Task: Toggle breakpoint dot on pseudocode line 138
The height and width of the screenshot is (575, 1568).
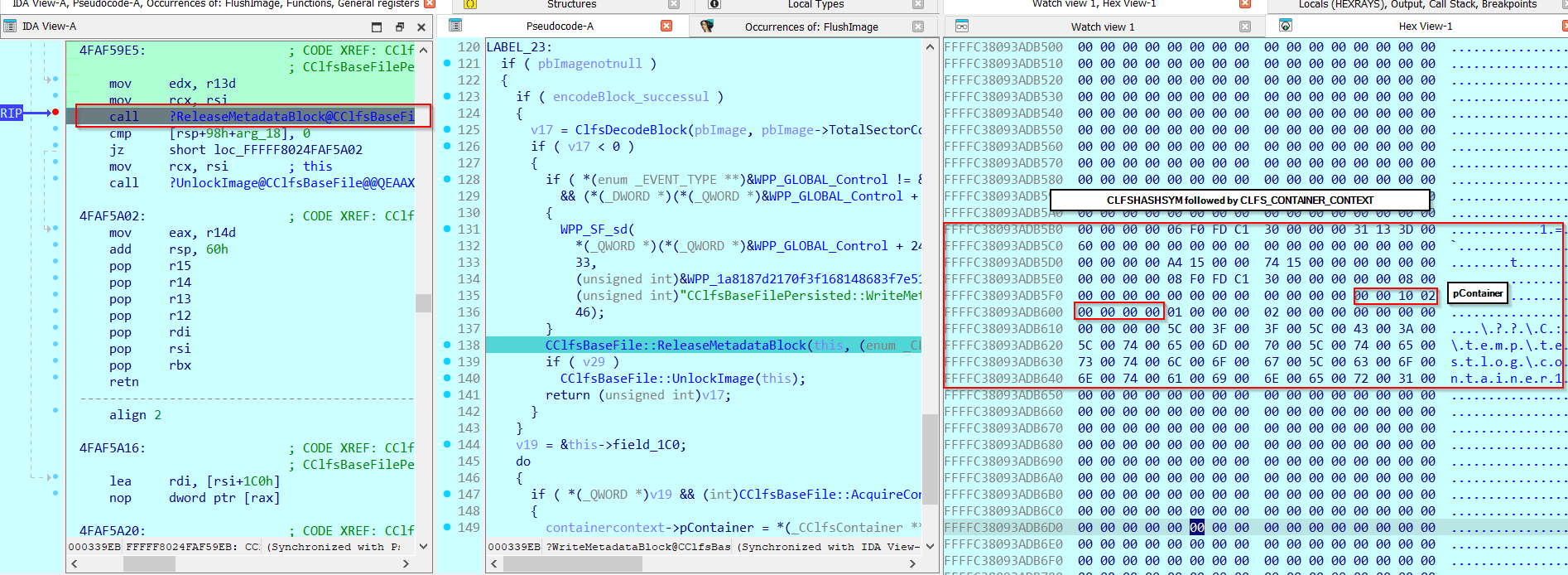Action: (x=447, y=345)
